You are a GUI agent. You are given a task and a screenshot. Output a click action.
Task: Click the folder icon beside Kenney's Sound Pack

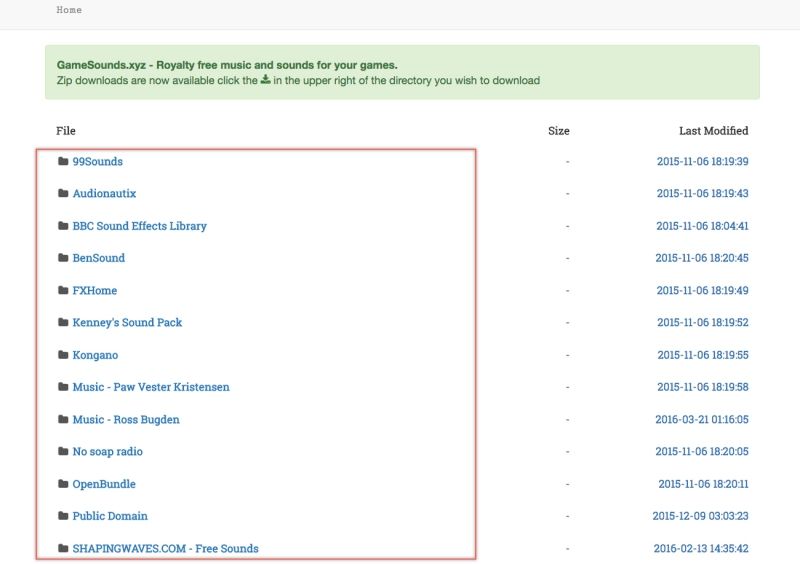point(63,323)
